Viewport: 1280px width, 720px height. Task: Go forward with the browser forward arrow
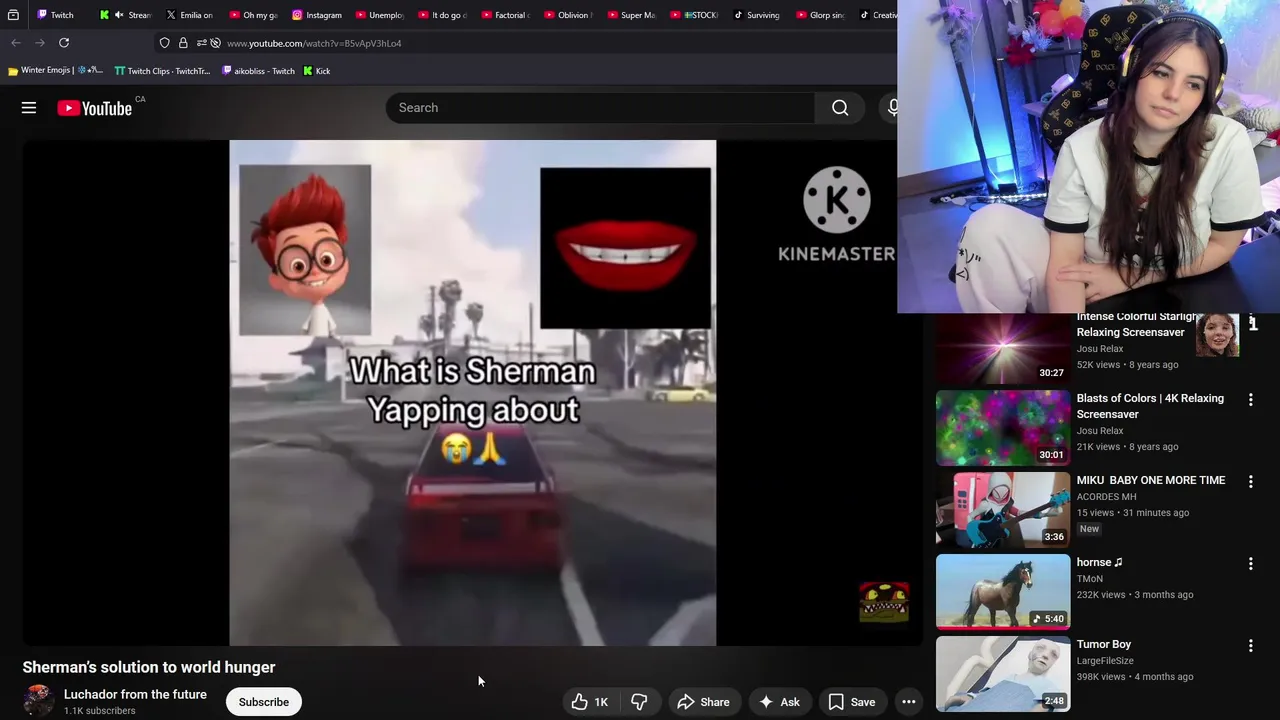click(40, 43)
